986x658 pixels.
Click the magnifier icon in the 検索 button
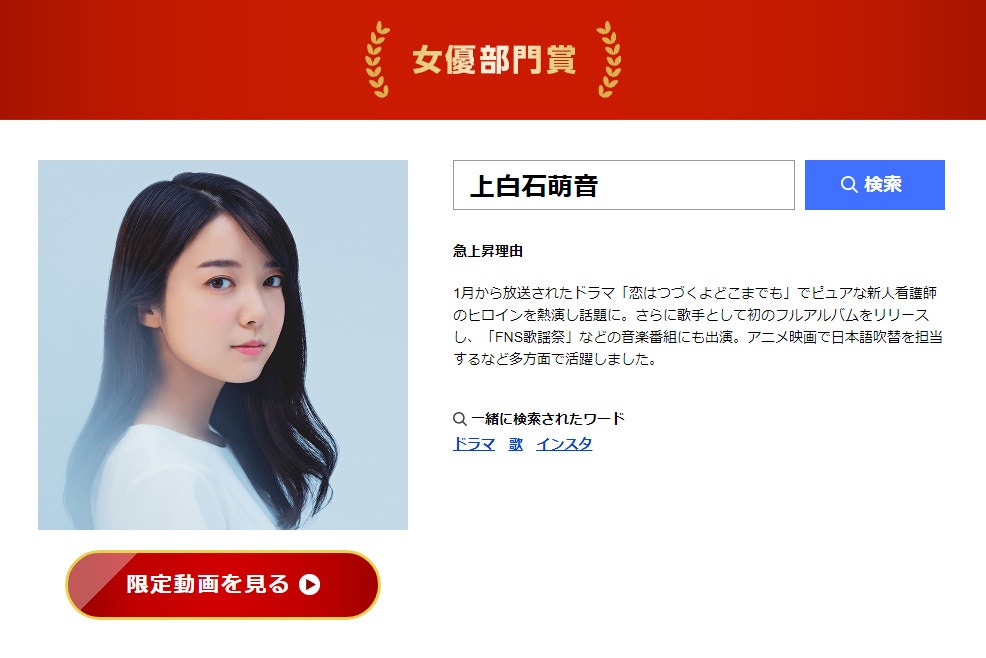click(x=849, y=184)
